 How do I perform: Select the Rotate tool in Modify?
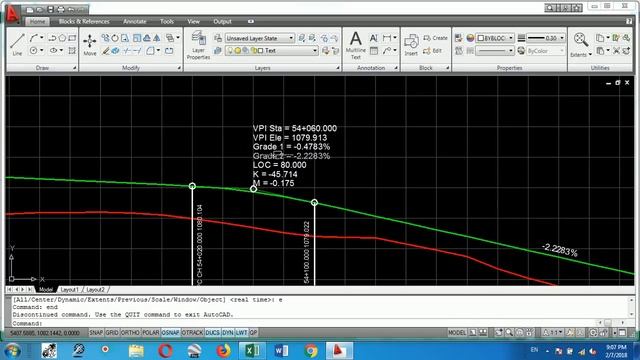coord(115,38)
